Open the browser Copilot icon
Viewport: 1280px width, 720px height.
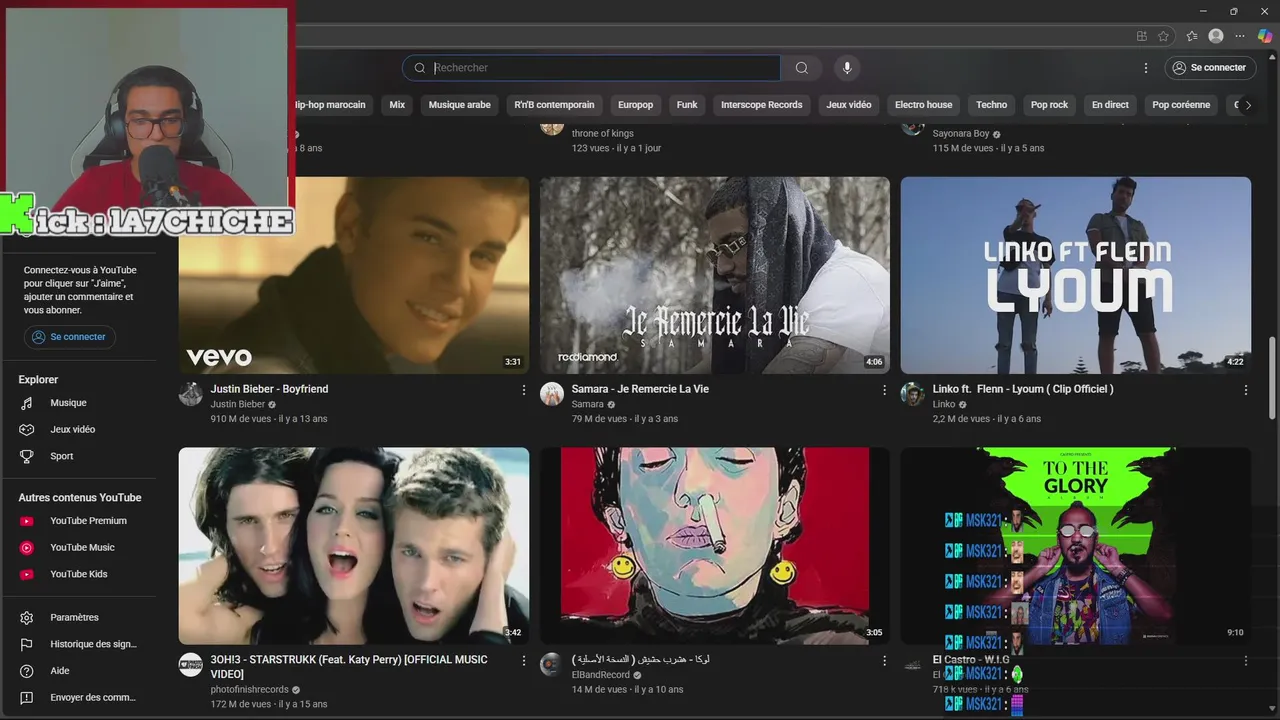(x=1265, y=36)
